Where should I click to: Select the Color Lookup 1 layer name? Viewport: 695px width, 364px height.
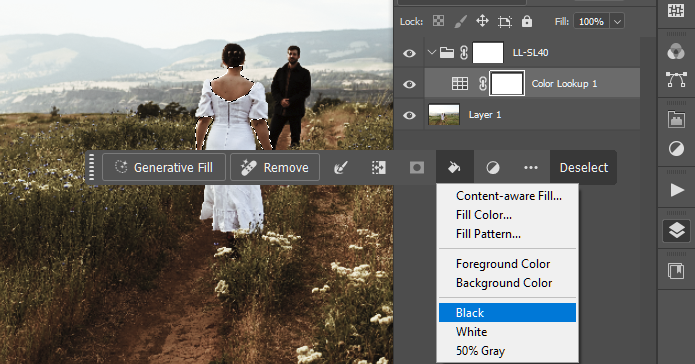point(564,84)
